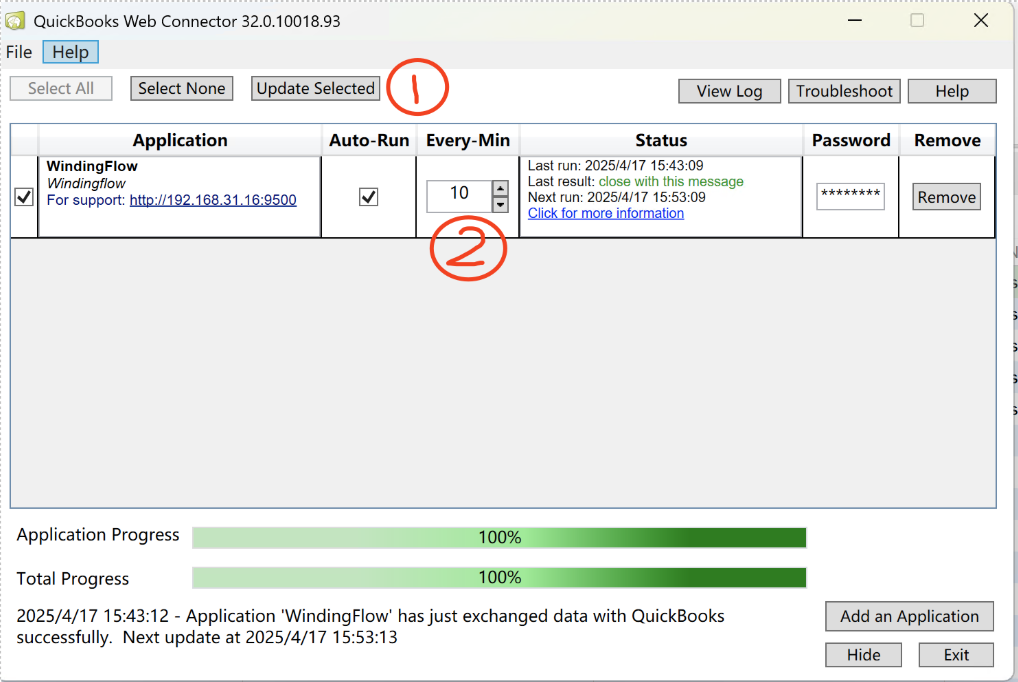Image resolution: width=1018 pixels, height=682 pixels.
Task: Click the Exit button
Action: 956,655
